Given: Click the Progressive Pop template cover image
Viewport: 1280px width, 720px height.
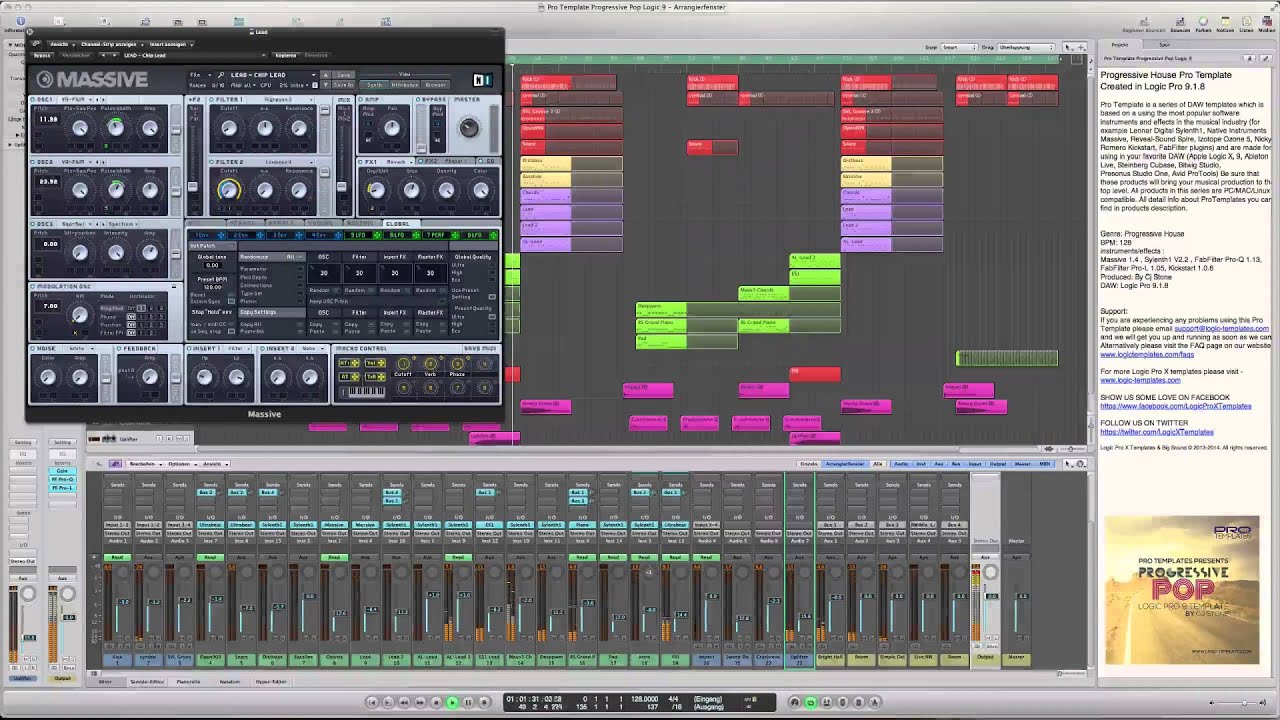Looking at the screenshot, I should point(1182,591).
